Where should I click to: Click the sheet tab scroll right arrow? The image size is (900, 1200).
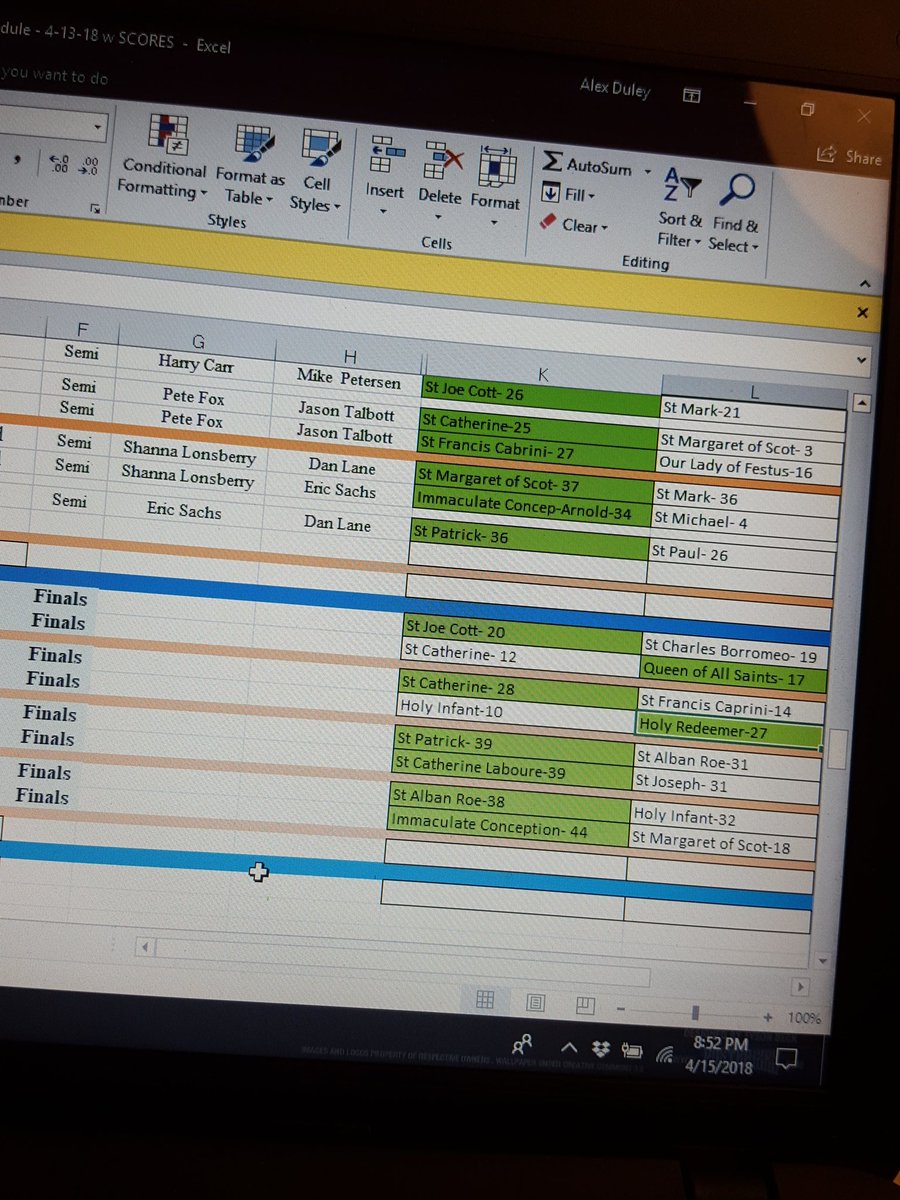coord(799,988)
